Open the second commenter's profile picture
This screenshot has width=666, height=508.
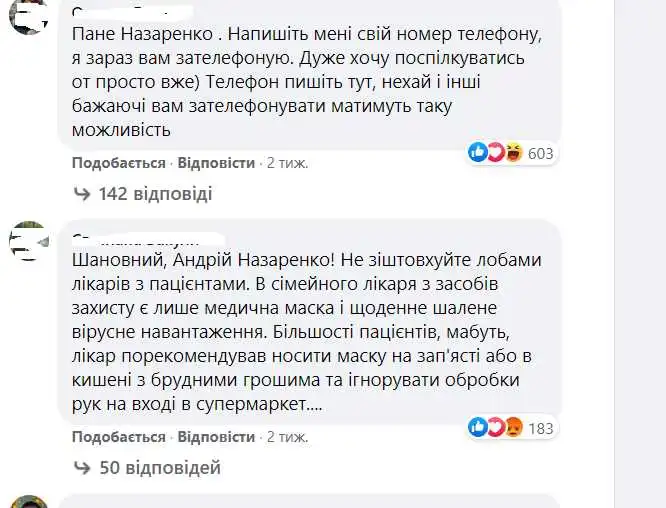click(27, 240)
